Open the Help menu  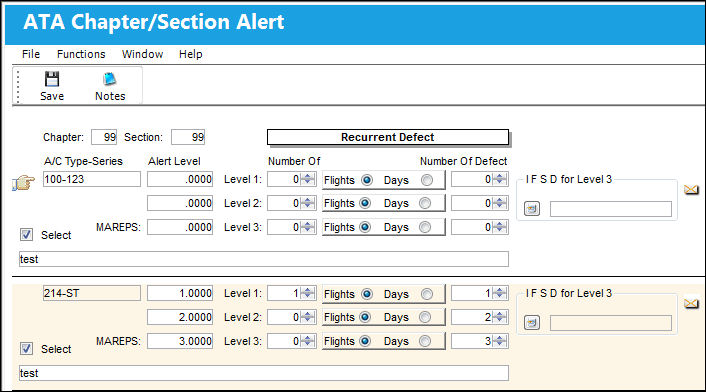pyautogui.click(x=190, y=54)
